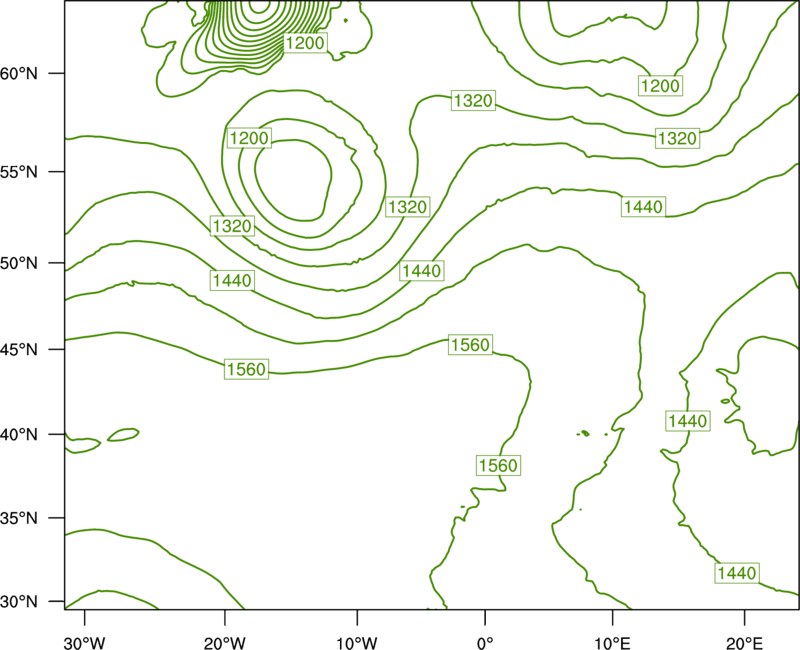Select the 1440 contour label nearest the 20°E tick

[x=736, y=573]
